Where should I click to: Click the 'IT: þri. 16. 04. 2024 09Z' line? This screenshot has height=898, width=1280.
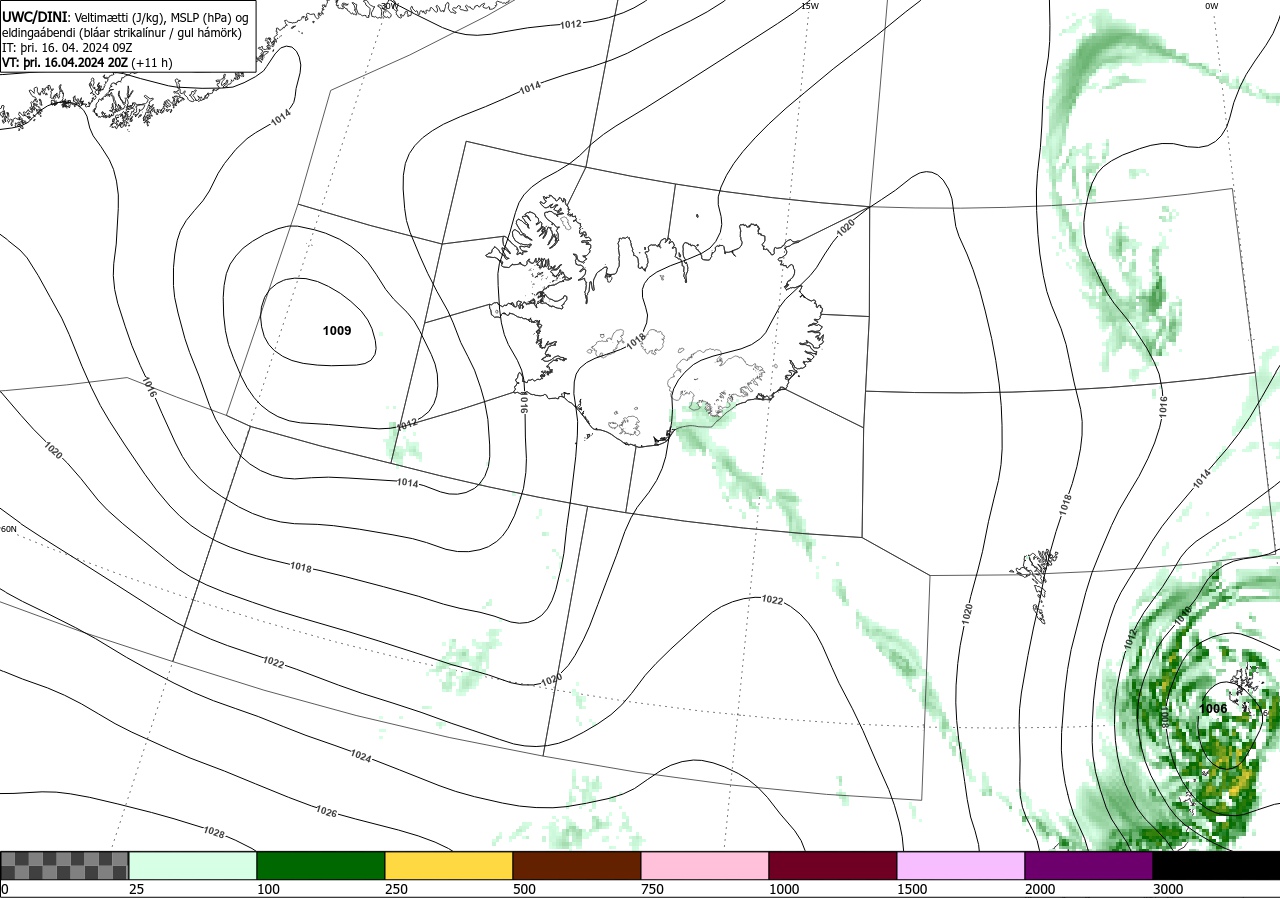(x=67, y=47)
